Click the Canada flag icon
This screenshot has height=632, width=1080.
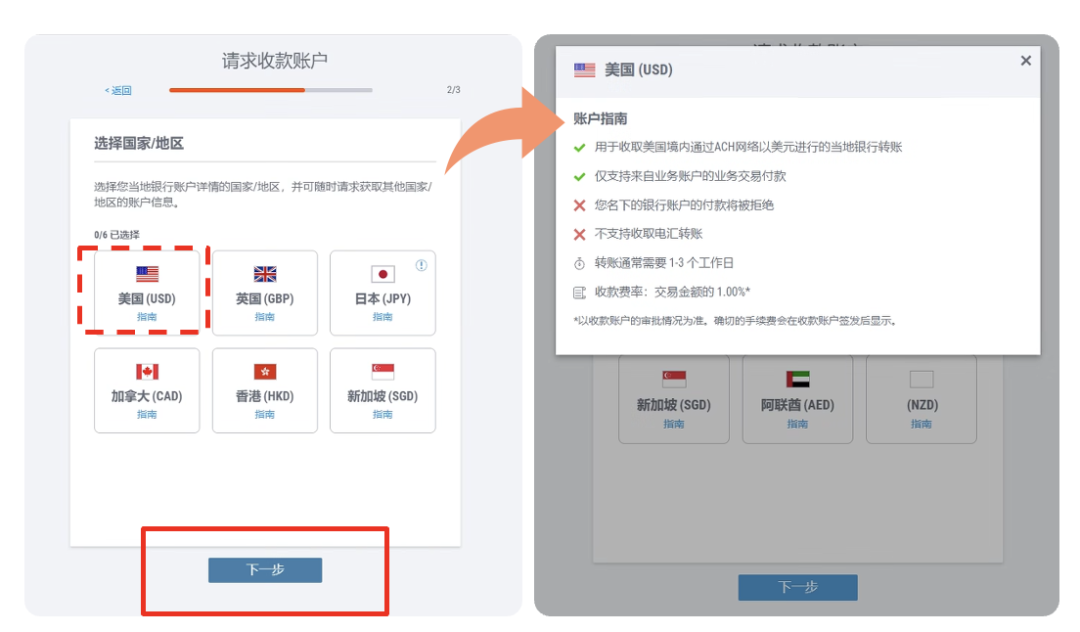click(x=147, y=372)
